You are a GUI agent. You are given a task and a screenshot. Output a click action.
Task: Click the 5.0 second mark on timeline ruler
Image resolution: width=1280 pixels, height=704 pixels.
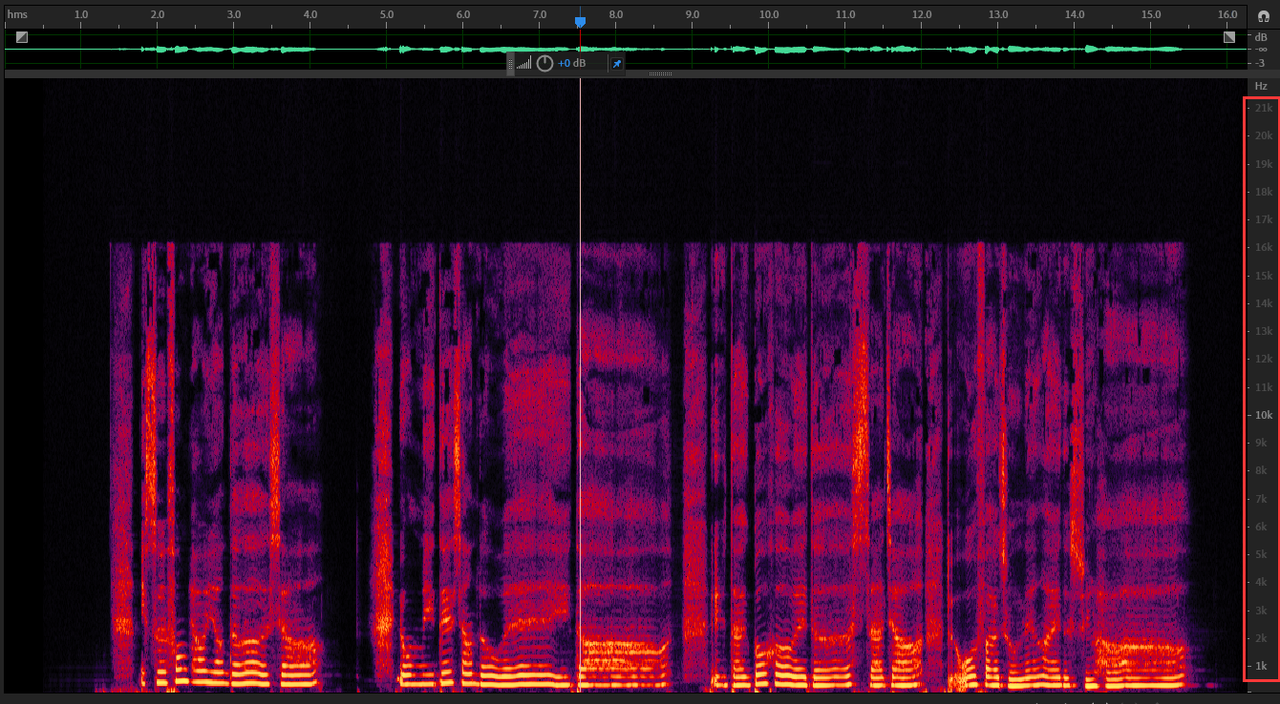[x=388, y=15]
